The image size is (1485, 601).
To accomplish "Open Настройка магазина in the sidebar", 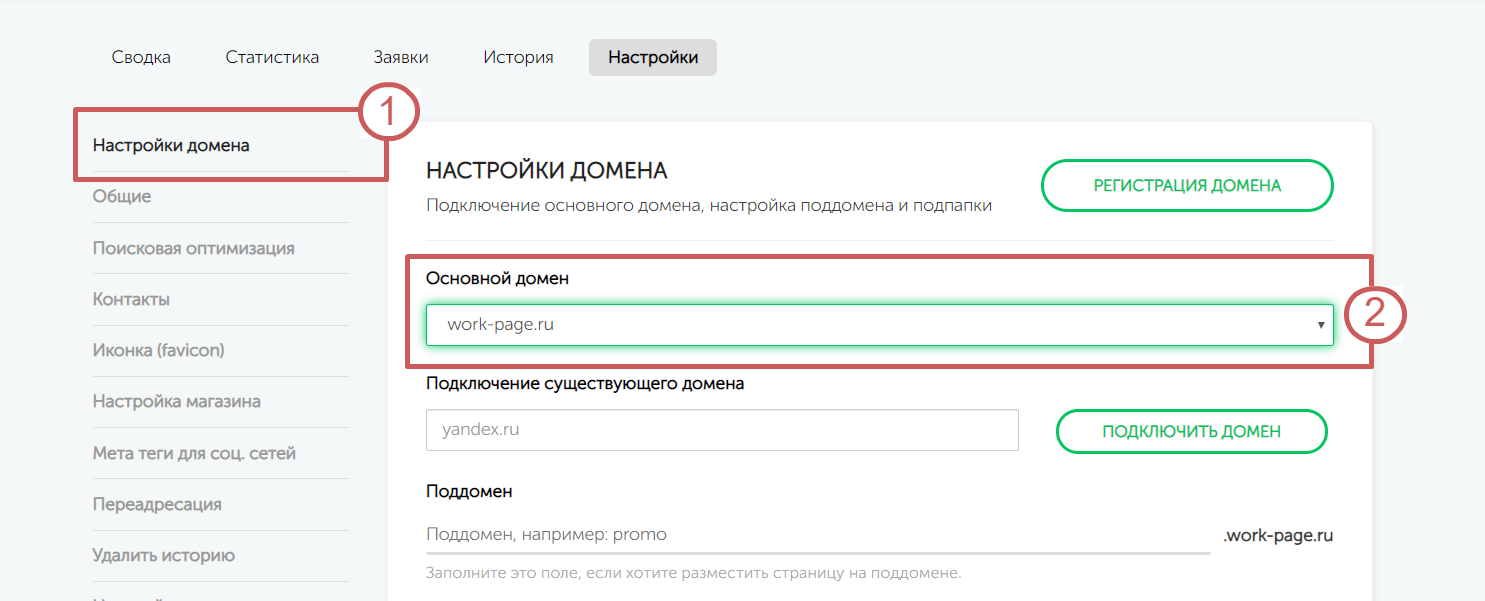I will [176, 401].
